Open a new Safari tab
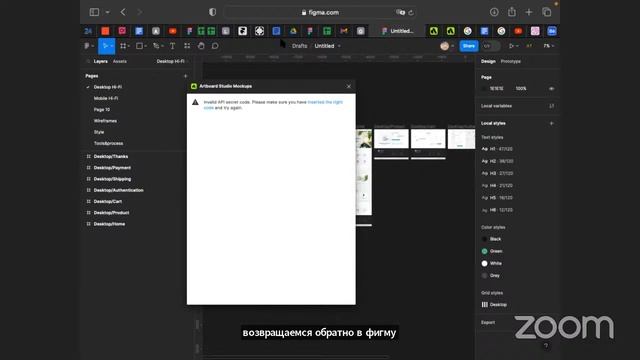 (529, 12)
